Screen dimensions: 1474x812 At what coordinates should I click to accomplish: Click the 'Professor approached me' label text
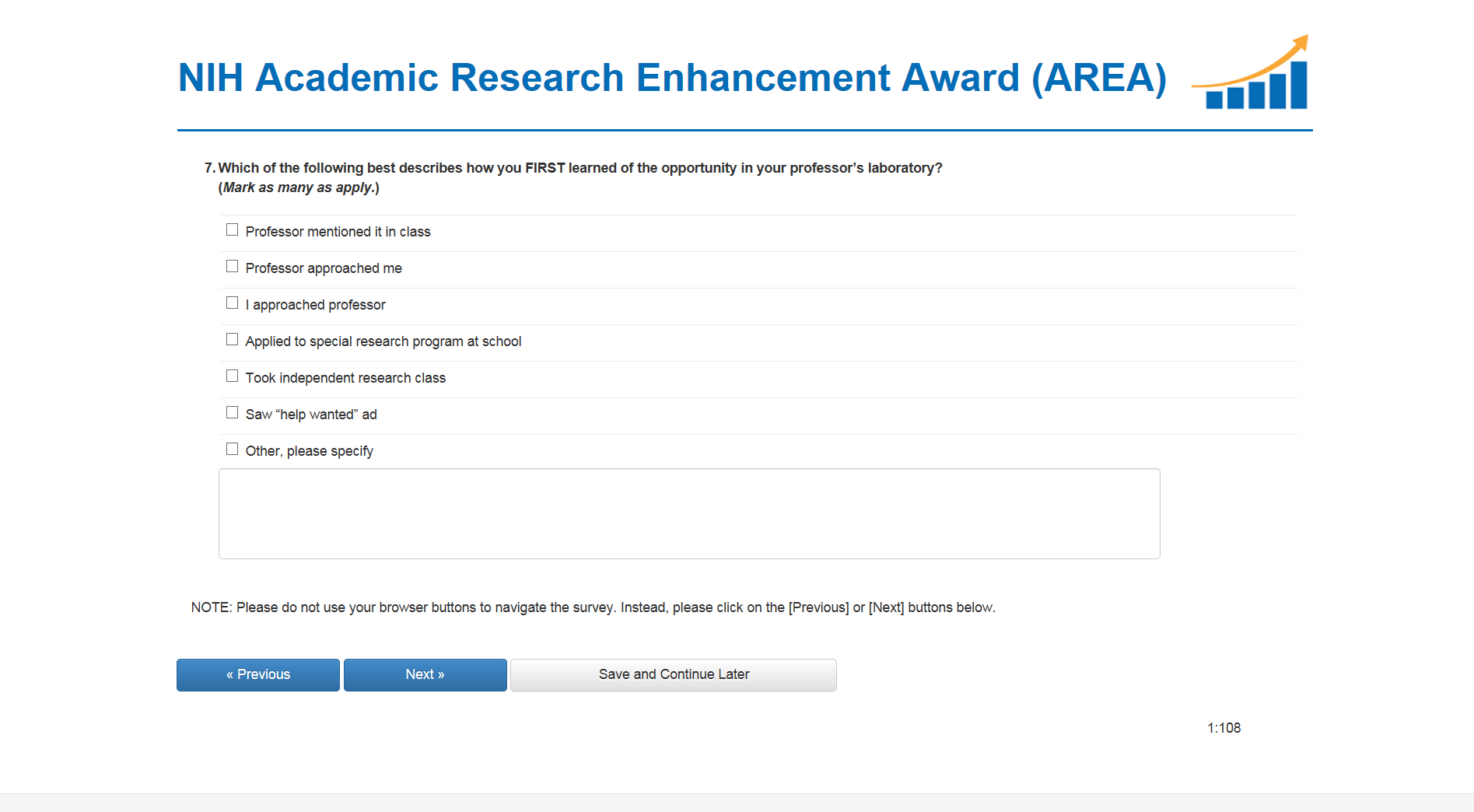pyautogui.click(x=324, y=268)
